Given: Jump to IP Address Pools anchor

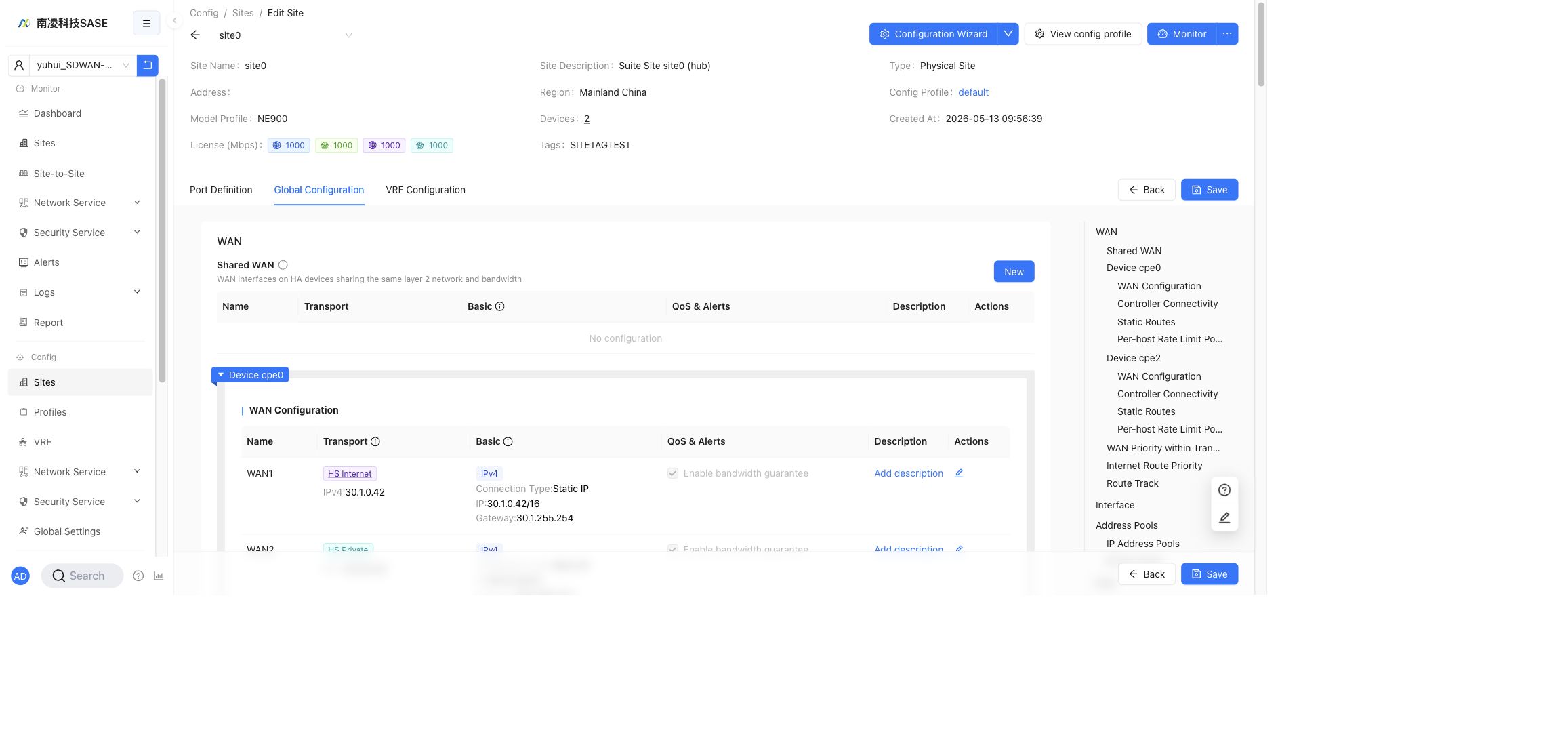Looking at the screenshot, I should point(1143,544).
